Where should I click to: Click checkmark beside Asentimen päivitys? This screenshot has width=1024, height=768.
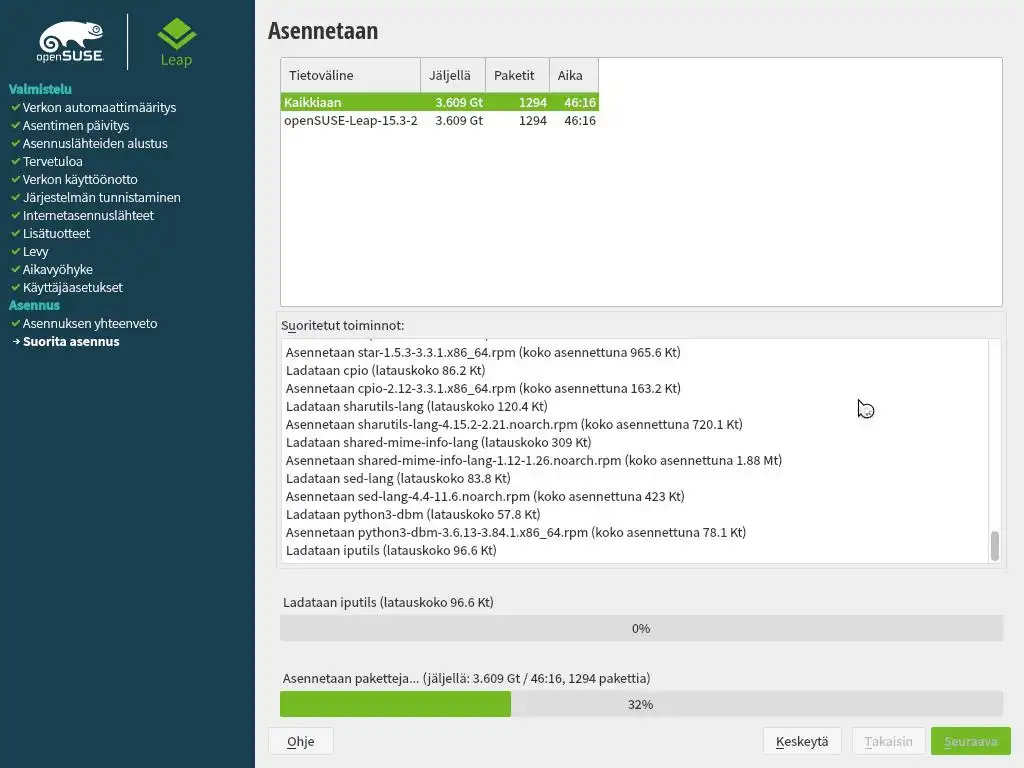click(x=16, y=125)
